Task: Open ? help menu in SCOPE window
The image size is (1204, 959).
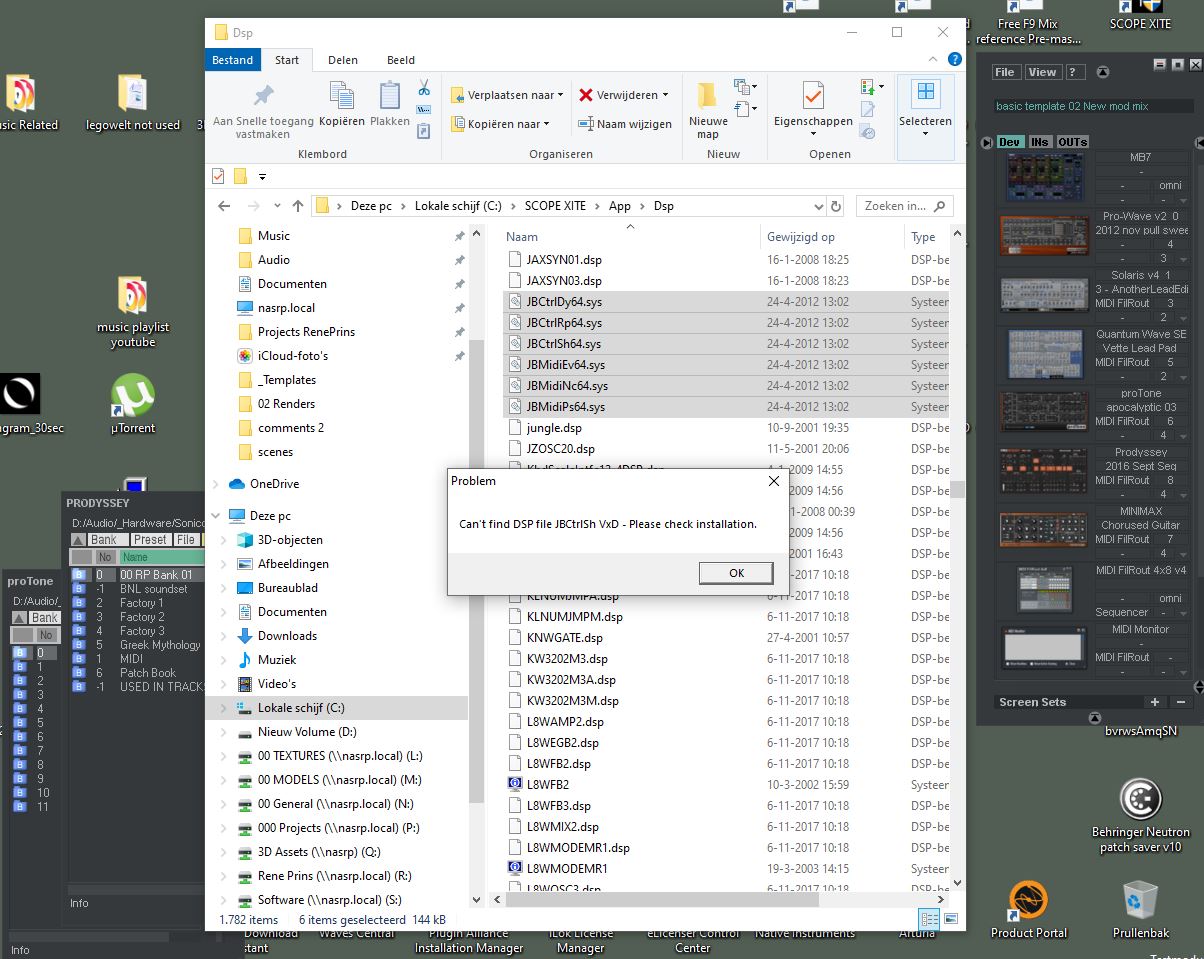Action: pyautogui.click(x=1074, y=72)
